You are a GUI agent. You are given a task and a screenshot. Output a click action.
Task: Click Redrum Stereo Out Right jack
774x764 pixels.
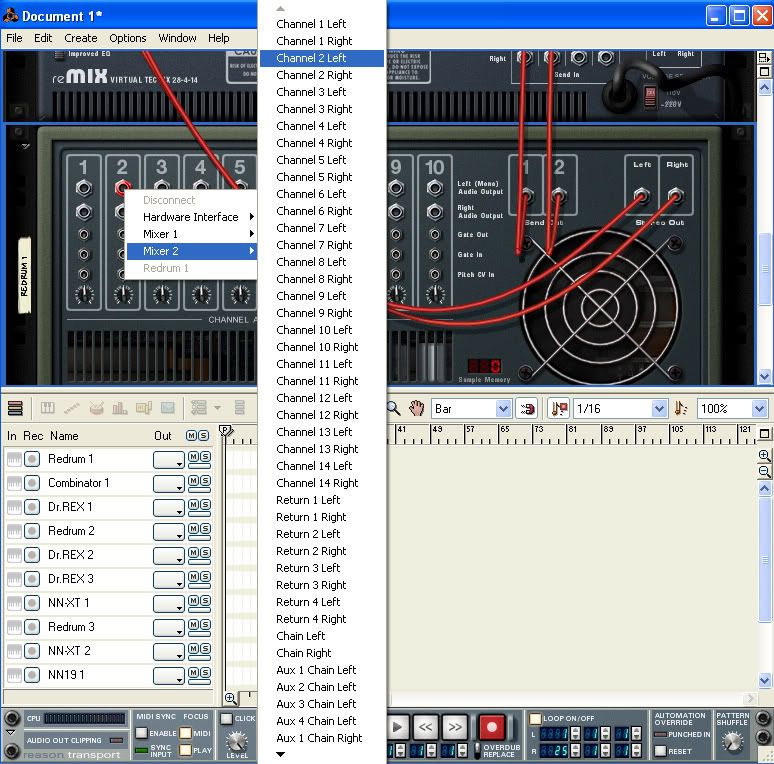coord(676,195)
